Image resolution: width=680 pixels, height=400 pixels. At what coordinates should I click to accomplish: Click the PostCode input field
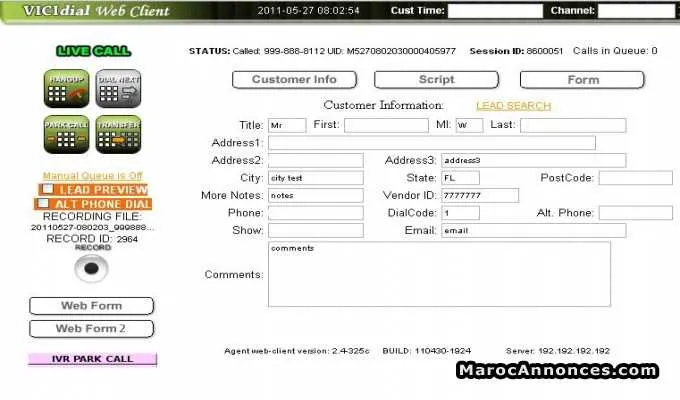636,178
